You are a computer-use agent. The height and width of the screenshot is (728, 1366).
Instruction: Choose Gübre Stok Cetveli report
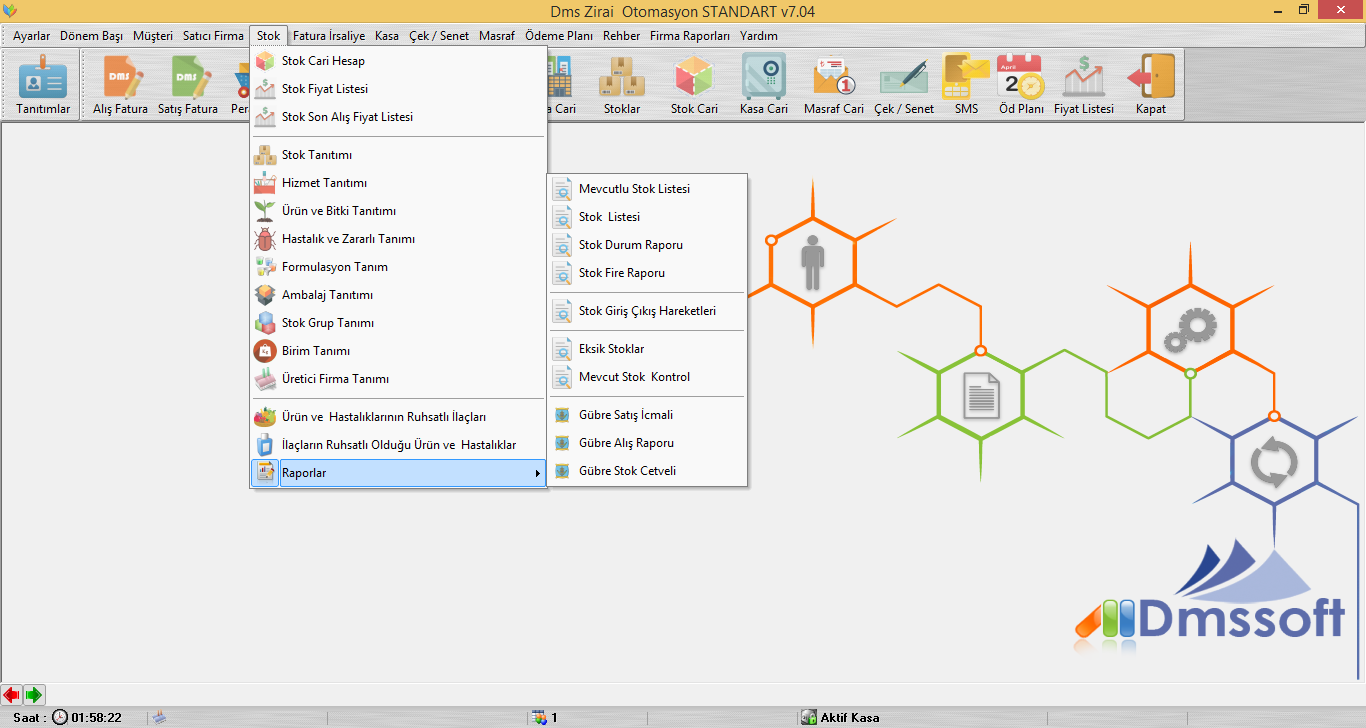(627, 471)
